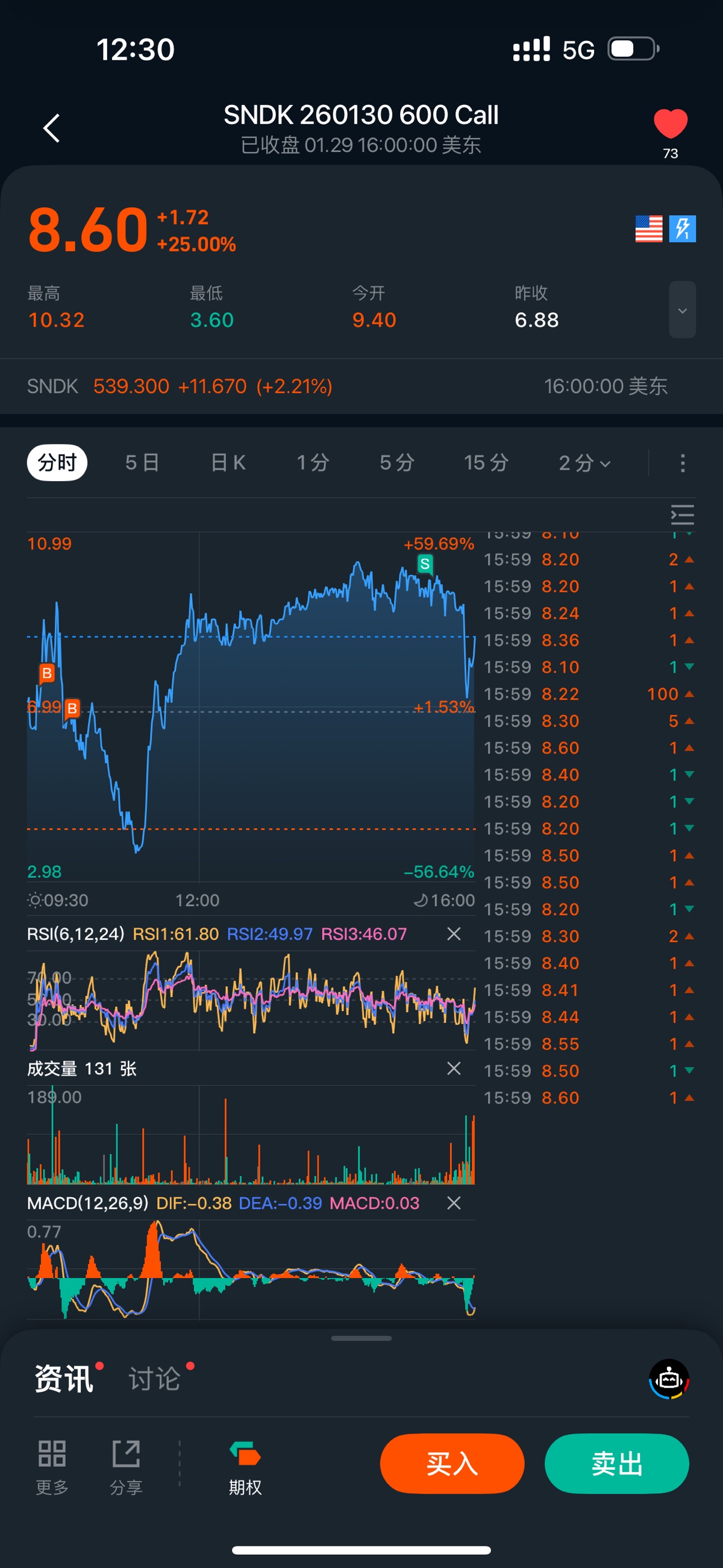Tap the US flag market icon
This screenshot has height=1568, width=723.
click(648, 229)
